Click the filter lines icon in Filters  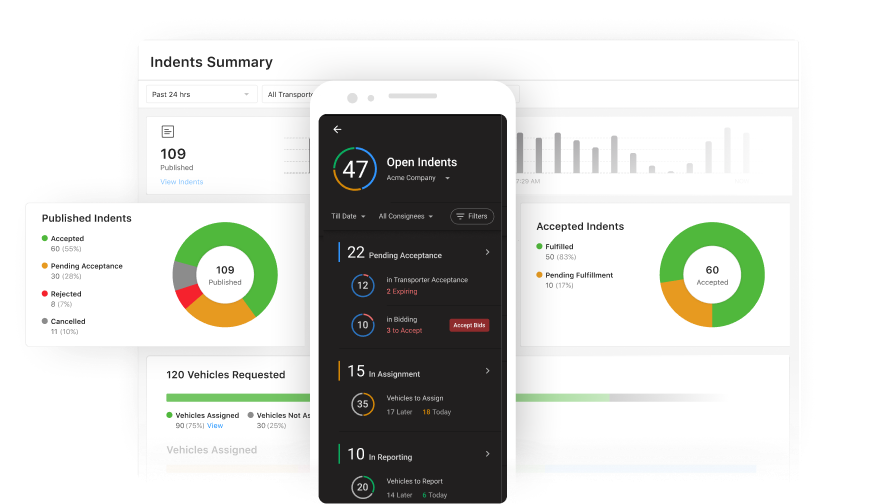[460, 216]
